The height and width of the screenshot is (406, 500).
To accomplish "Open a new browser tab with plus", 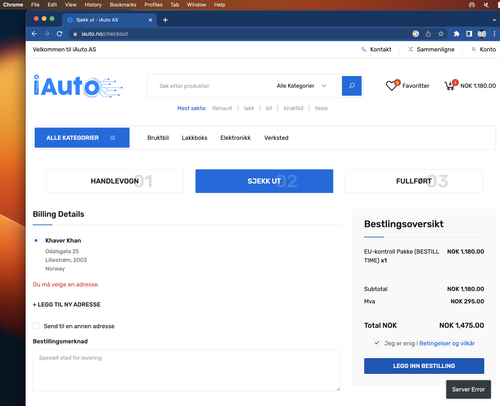I will pos(165,20).
